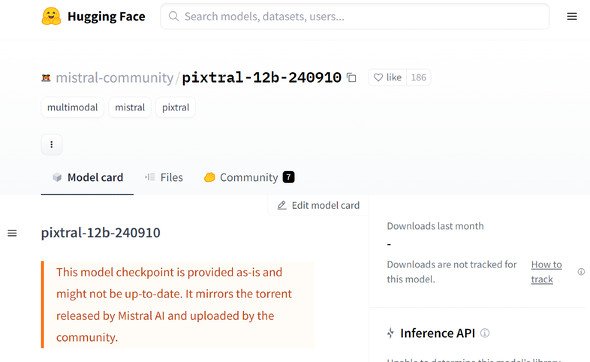Screen dimensions: 590x362
Task: Click the downloads info icon
Action: point(581,272)
